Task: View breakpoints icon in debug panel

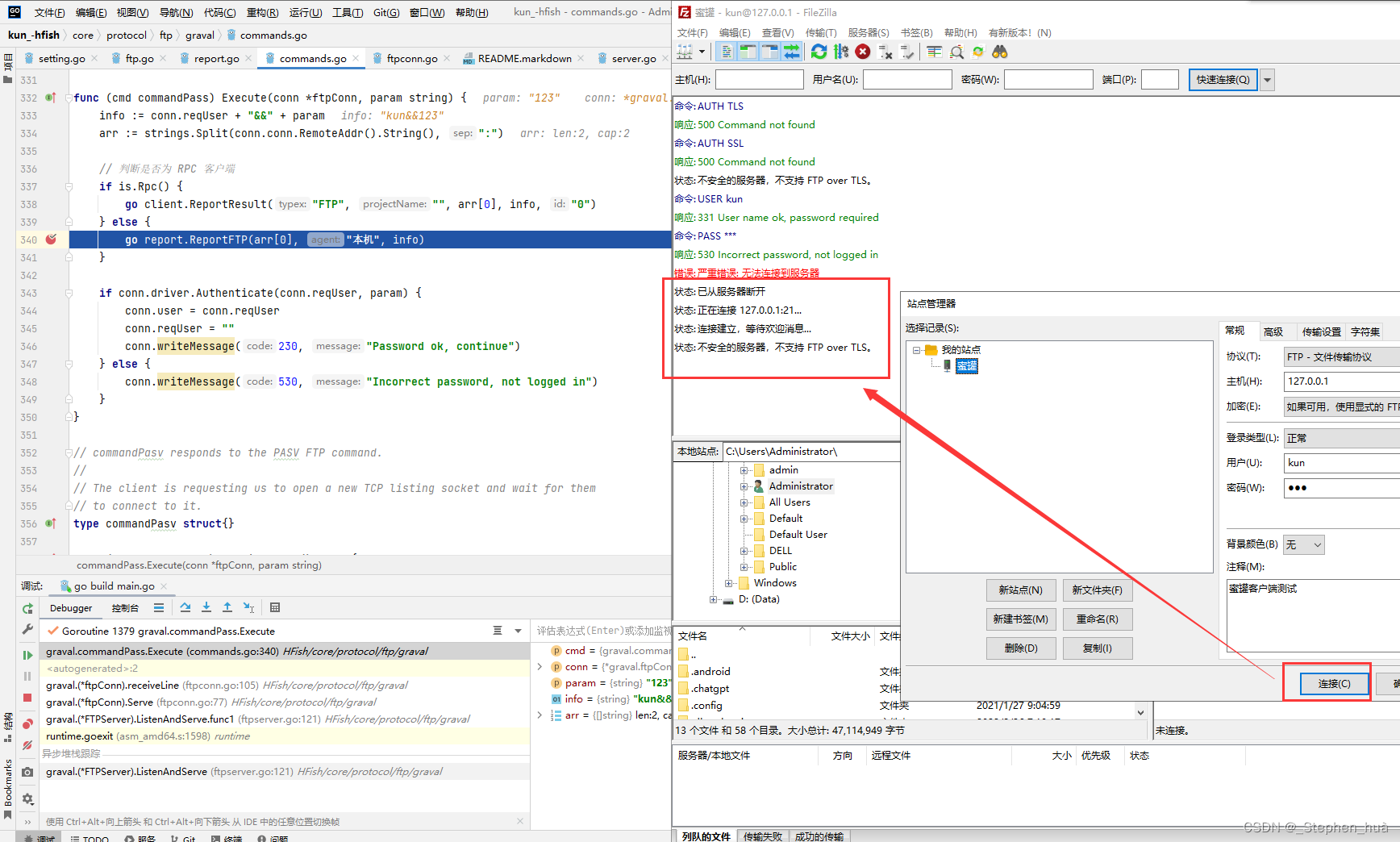Action: pyautogui.click(x=27, y=723)
